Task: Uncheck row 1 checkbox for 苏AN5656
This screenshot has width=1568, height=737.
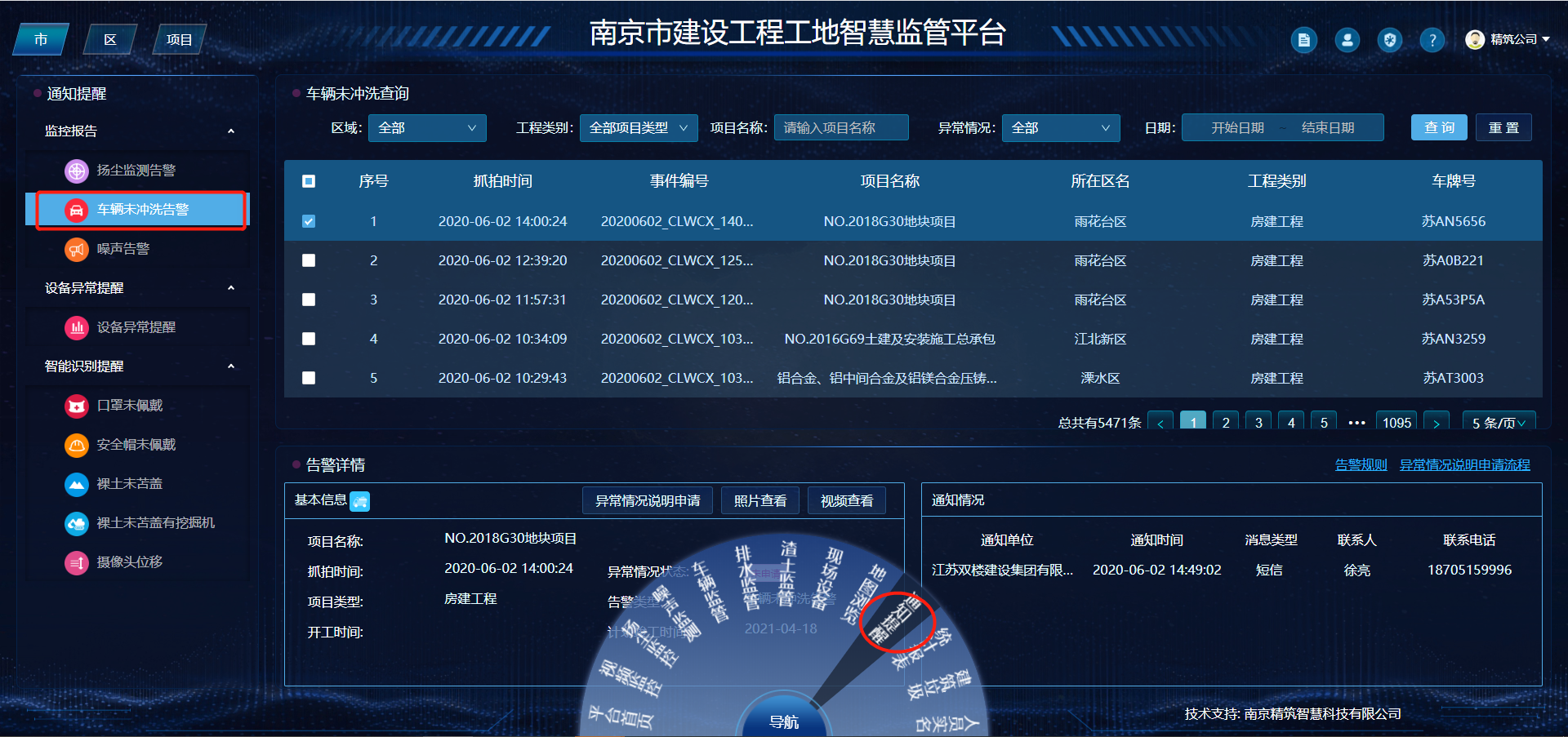Action: click(x=309, y=221)
